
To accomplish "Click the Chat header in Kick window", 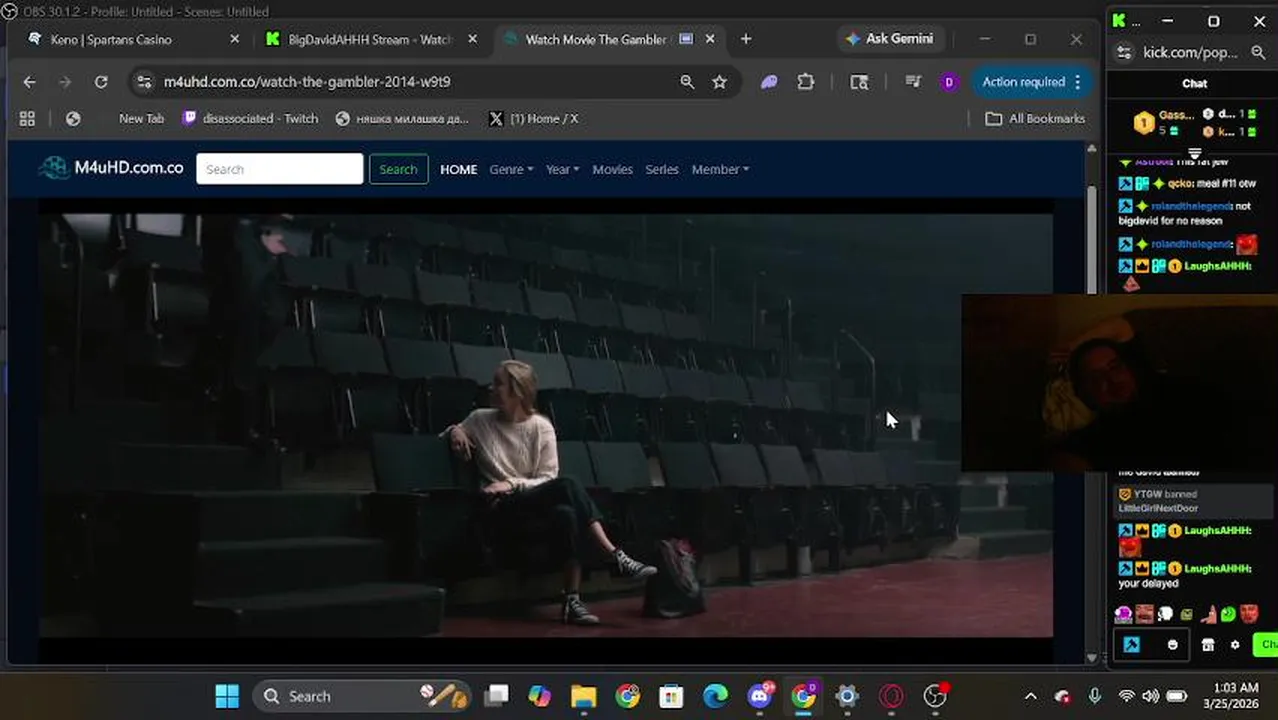I will pos(1194,83).
